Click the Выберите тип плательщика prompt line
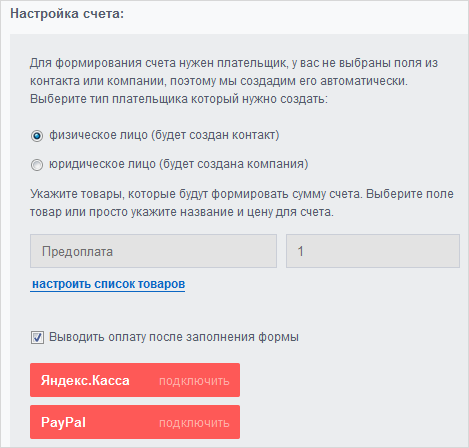 [x=179, y=99]
